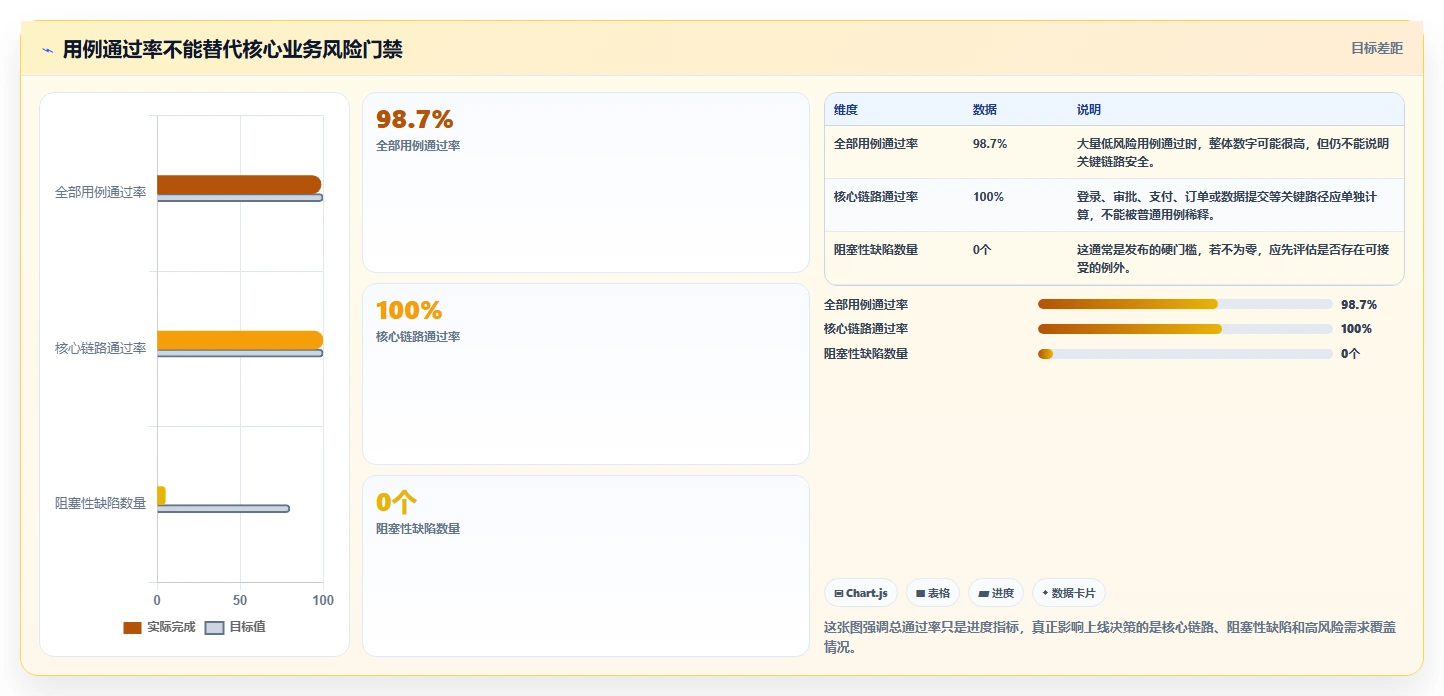Click card caption 阻塞性缺陷数量 under 0个
1444x696 pixels.
(418, 529)
